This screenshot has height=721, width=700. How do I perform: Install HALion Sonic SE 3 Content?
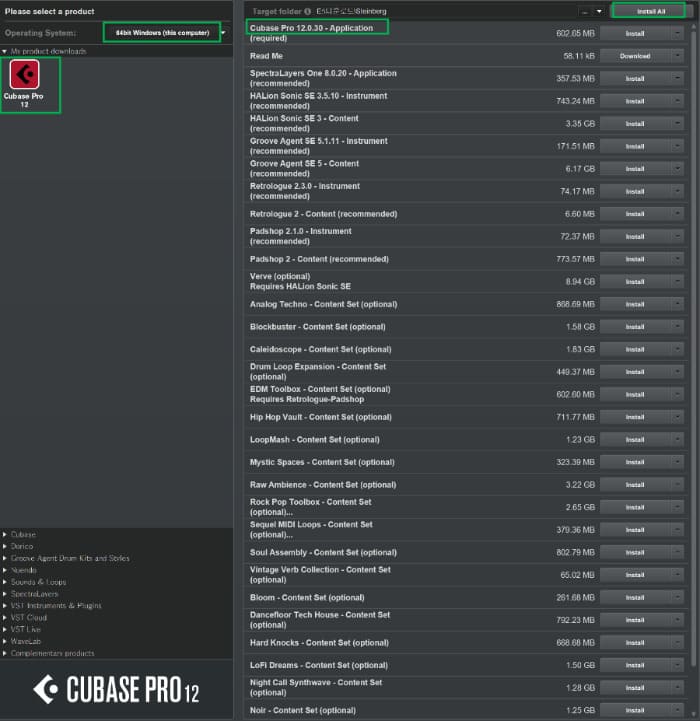click(635, 124)
